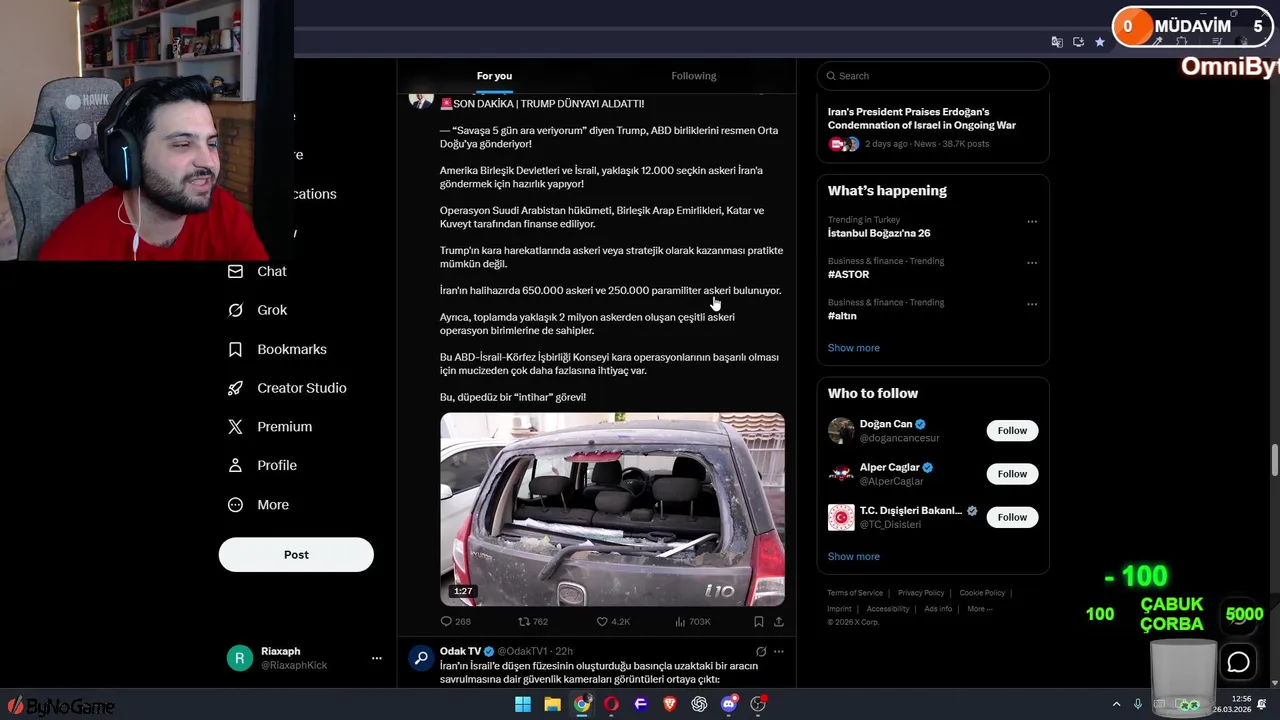
Task: Open Chat from the left sidebar
Action: pyautogui.click(x=257, y=271)
